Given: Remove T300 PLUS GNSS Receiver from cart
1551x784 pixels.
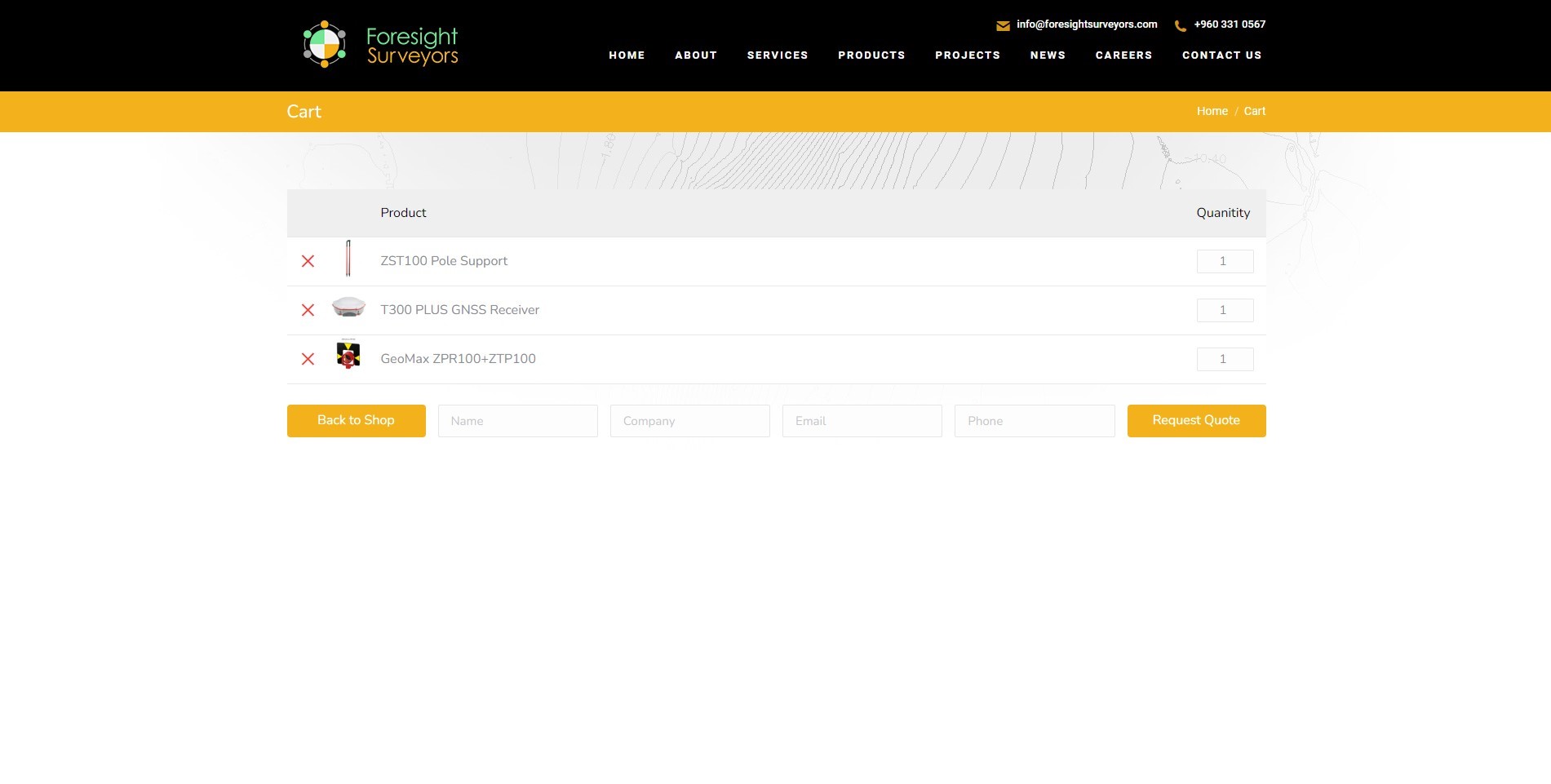Looking at the screenshot, I should pyautogui.click(x=308, y=310).
